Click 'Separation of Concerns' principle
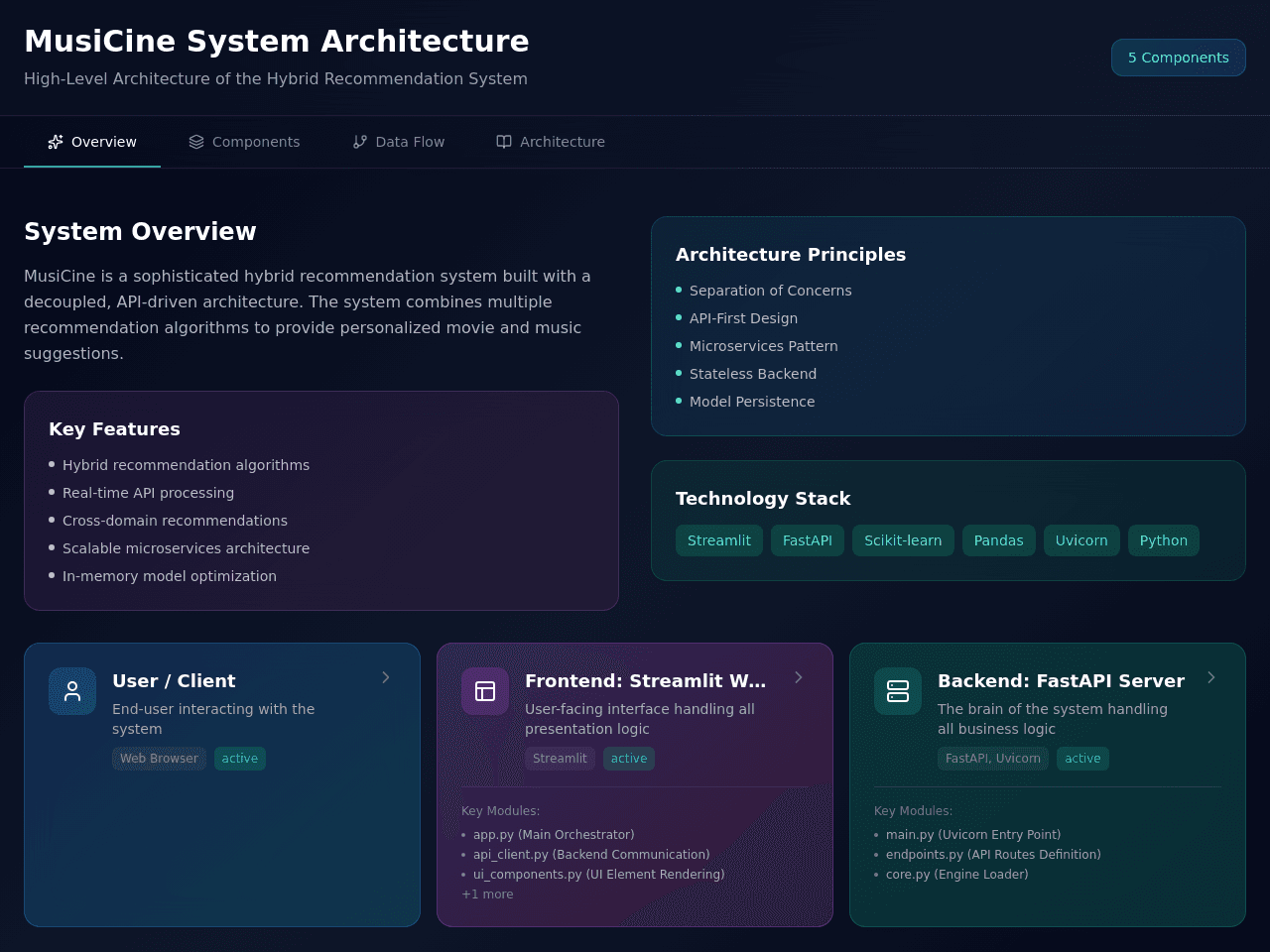This screenshot has height=952, width=1270. (771, 291)
